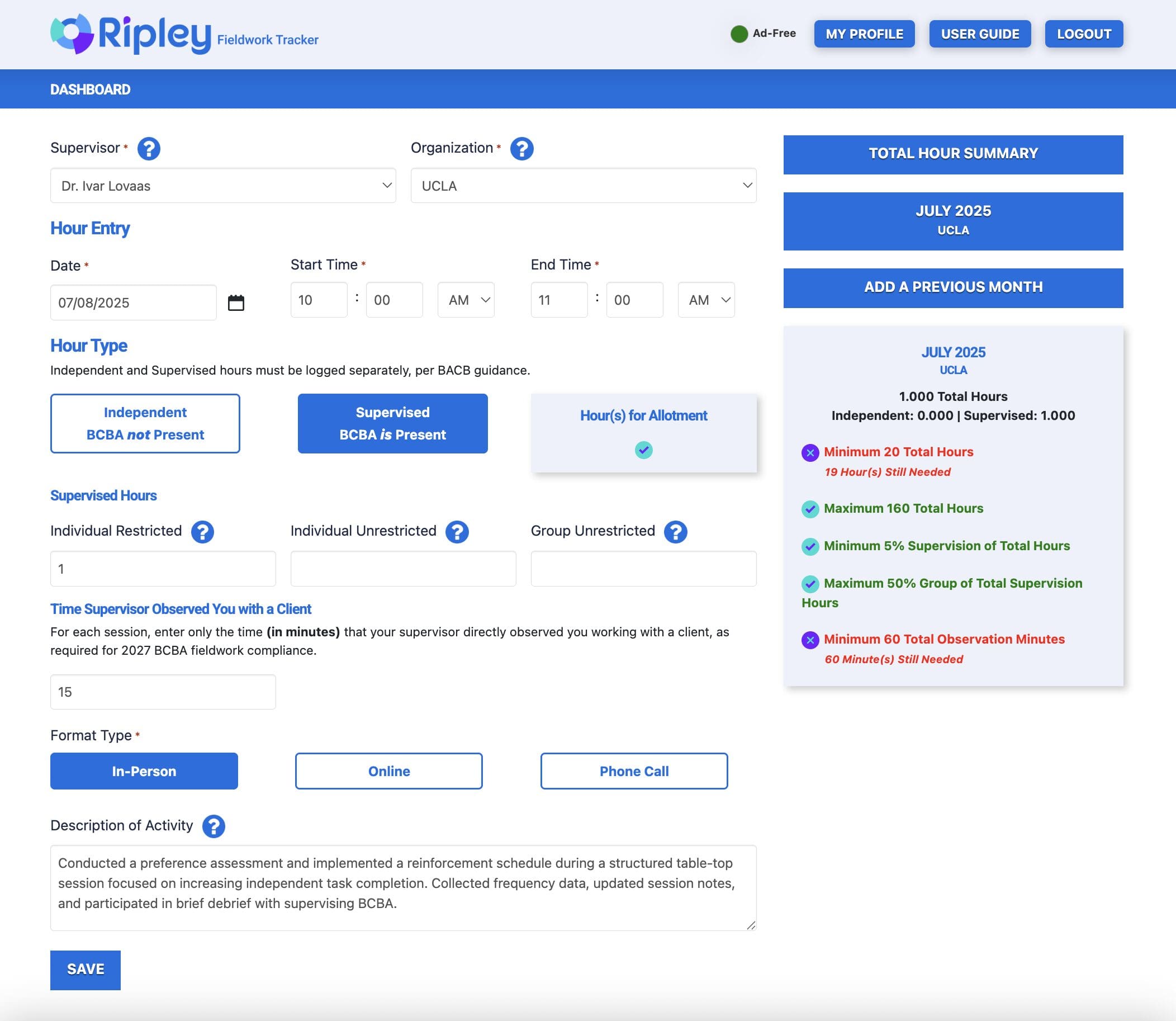Click the 'Minimum 20 Total Hours' text
Screen dimensions: 1176x1021
coord(899,452)
